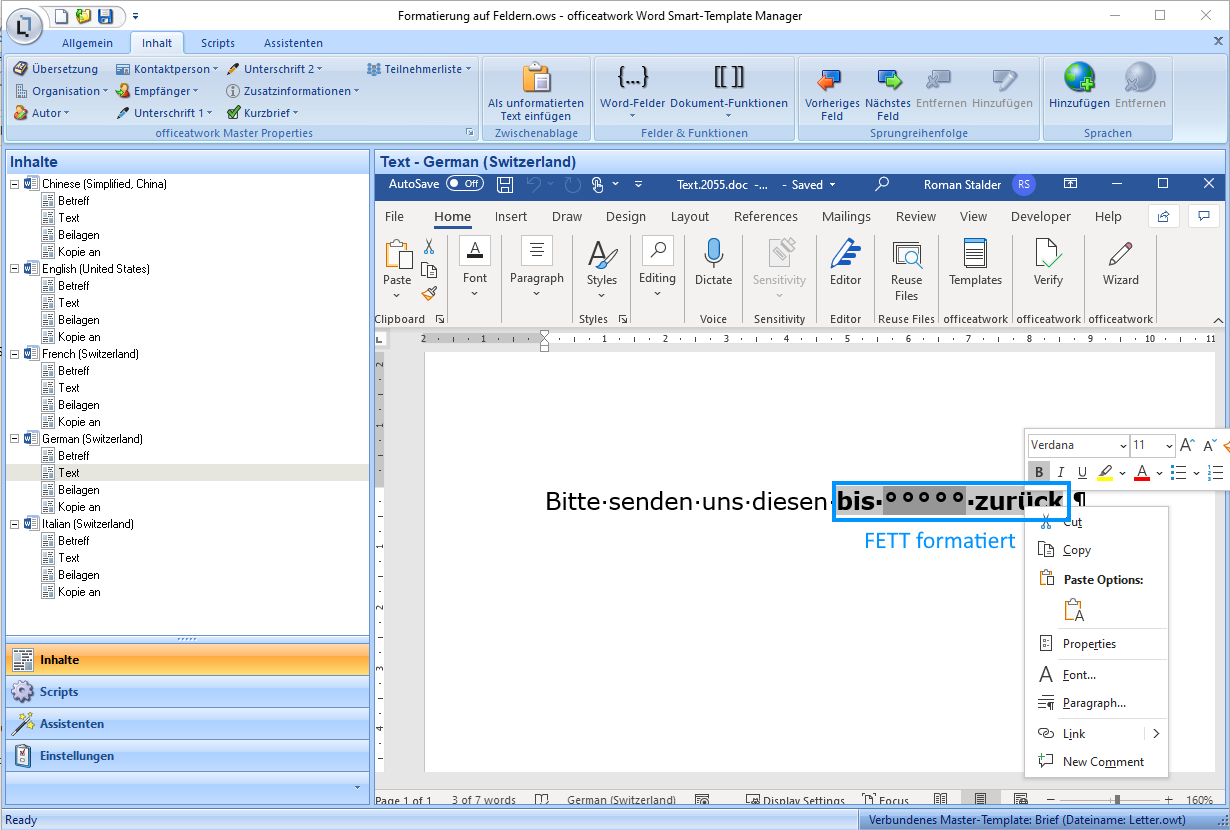Click the red font color button
The height and width of the screenshot is (830, 1230).
pyautogui.click(x=1142, y=473)
